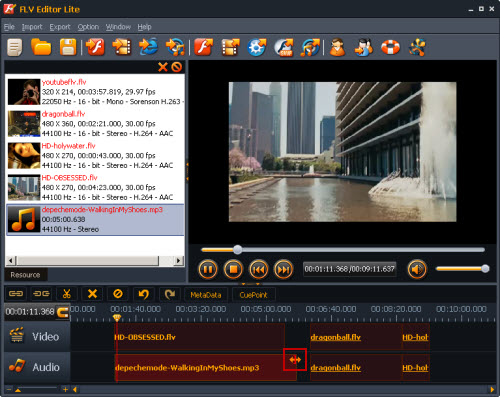The height and width of the screenshot is (397, 500).
Task: Click resource list scroll right arrow
Action: point(179,260)
